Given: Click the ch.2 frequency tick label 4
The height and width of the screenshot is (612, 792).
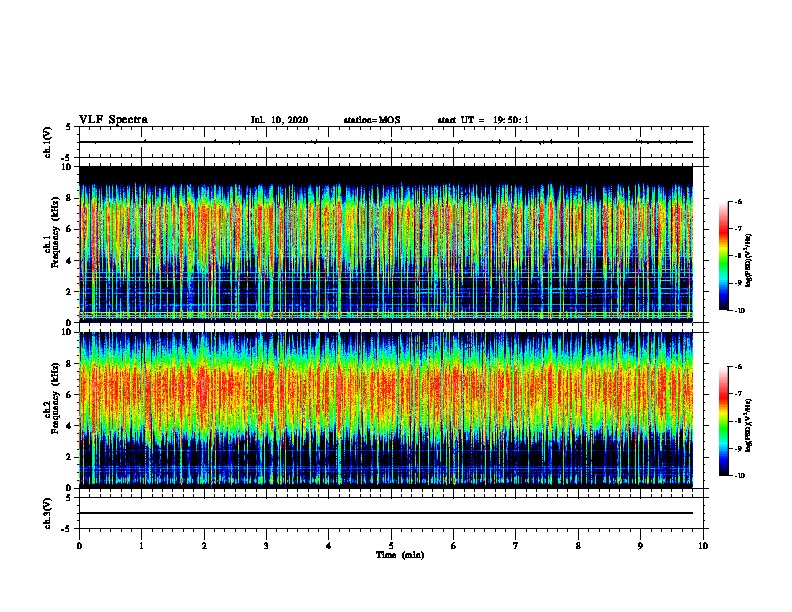Looking at the screenshot, I should coord(69,426).
